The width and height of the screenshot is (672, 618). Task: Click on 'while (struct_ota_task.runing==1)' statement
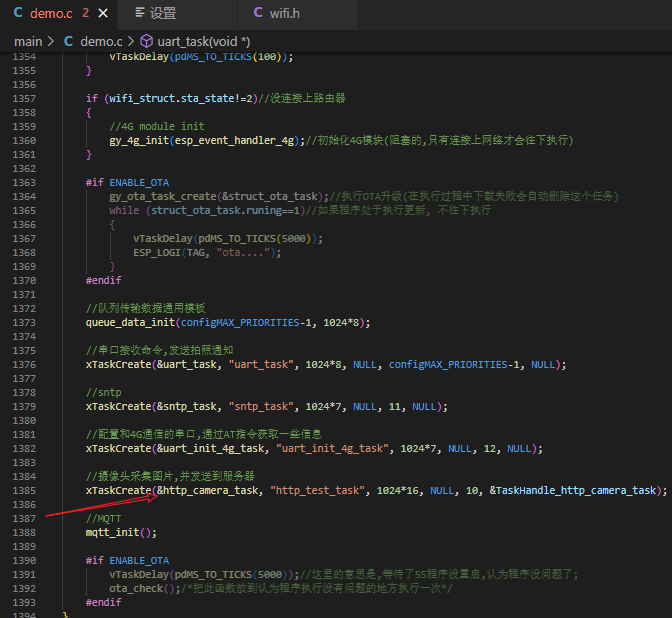coord(207,210)
